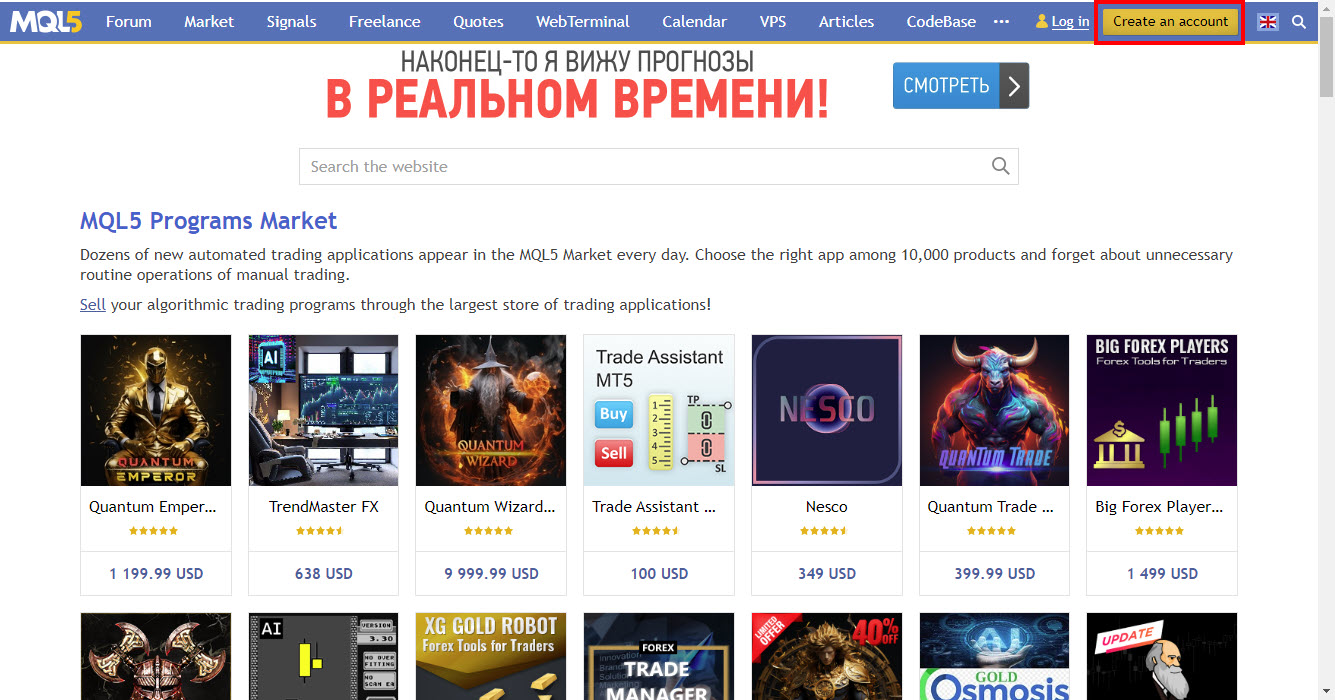Click the magnifier icon in search box
This screenshot has height=700, width=1335.
click(x=1001, y=166)
